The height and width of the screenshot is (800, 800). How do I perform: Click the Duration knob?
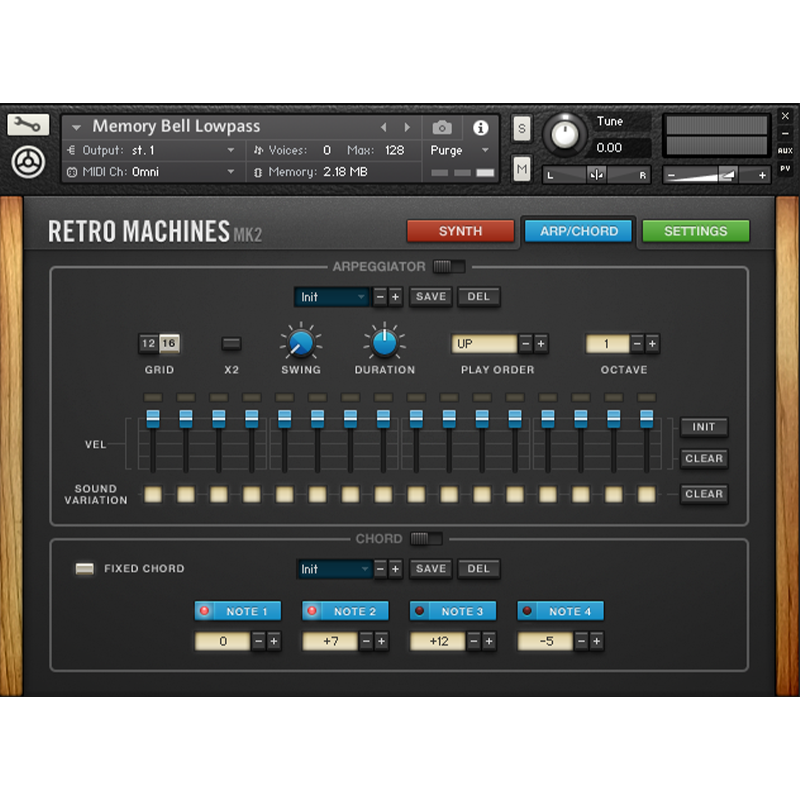pos(385,342)
